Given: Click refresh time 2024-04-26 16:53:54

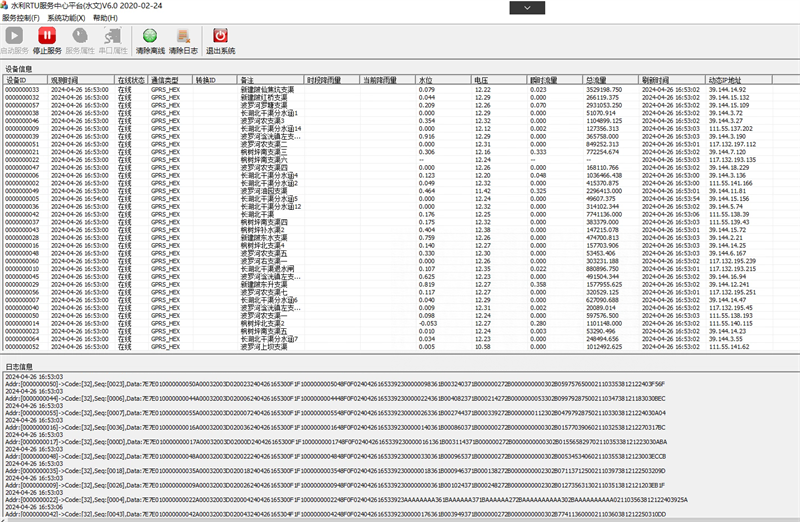Looking at the screenshot, I should 670,199.
